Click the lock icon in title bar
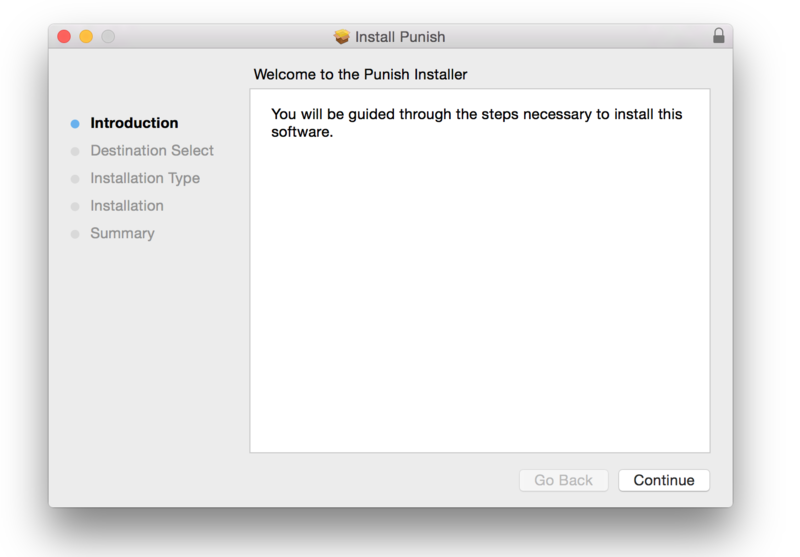Screen dimensions: 800x557 tap(718, 36)
